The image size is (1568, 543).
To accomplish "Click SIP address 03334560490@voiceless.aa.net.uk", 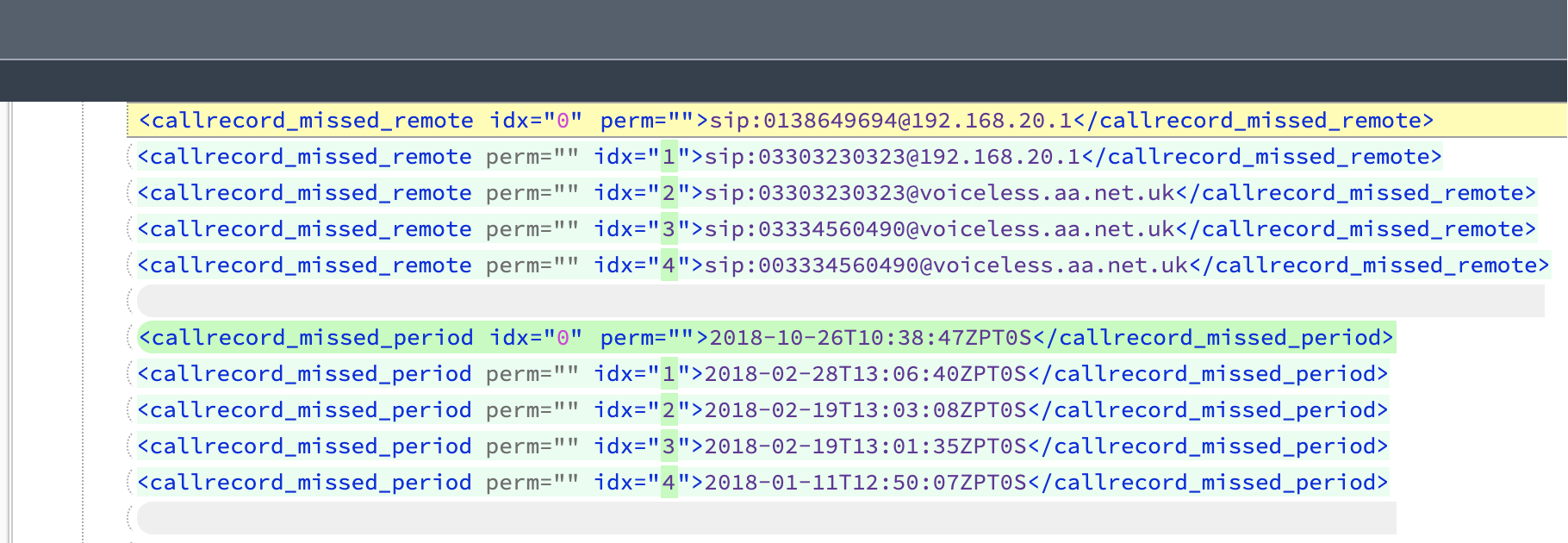I will (x=939, y=229).
